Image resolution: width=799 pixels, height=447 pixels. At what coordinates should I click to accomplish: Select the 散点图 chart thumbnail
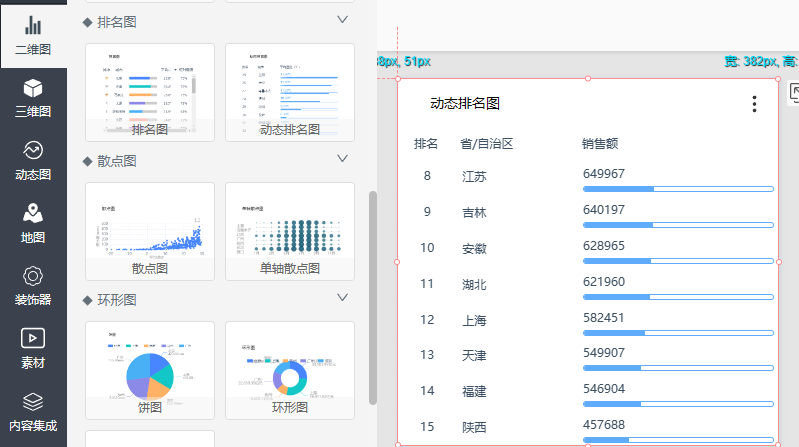(x=150, y=229)
